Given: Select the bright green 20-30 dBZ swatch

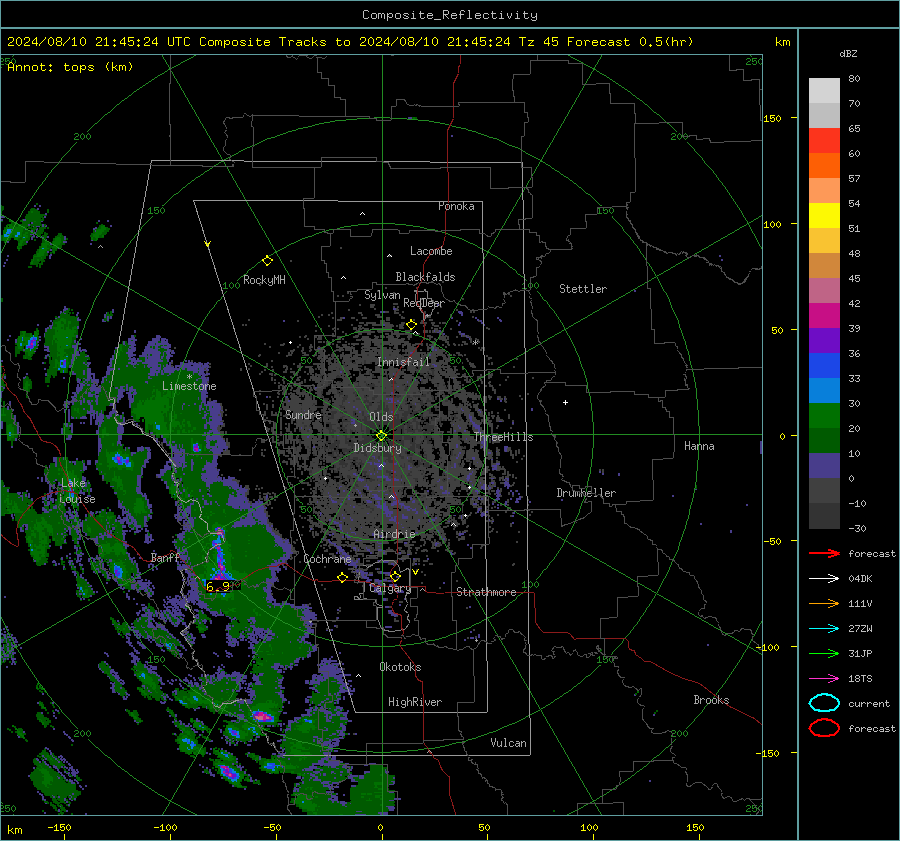Looking at the screenshot, I should pyautogui.click(x=824, y=416).
